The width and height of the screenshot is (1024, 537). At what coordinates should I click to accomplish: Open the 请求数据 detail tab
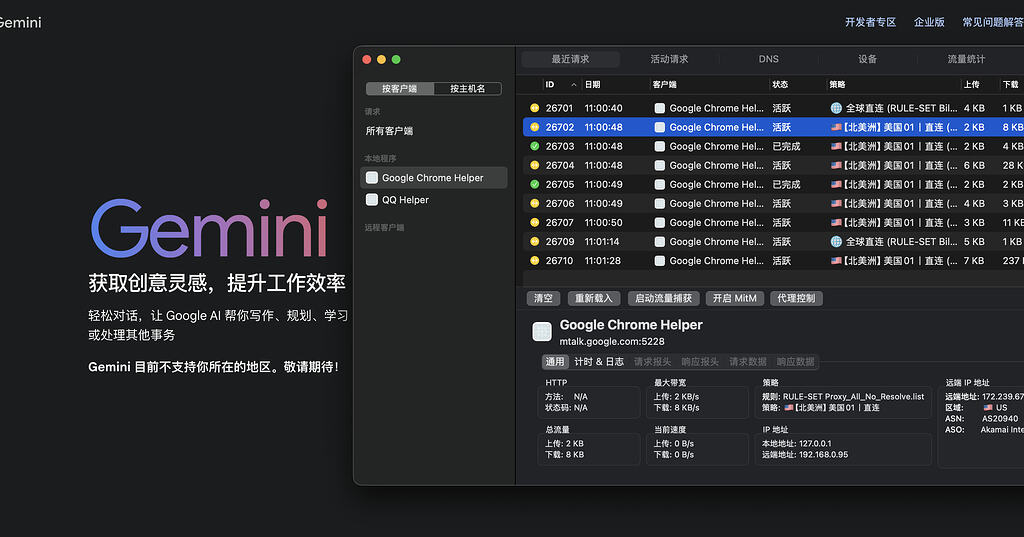[748, 362]
